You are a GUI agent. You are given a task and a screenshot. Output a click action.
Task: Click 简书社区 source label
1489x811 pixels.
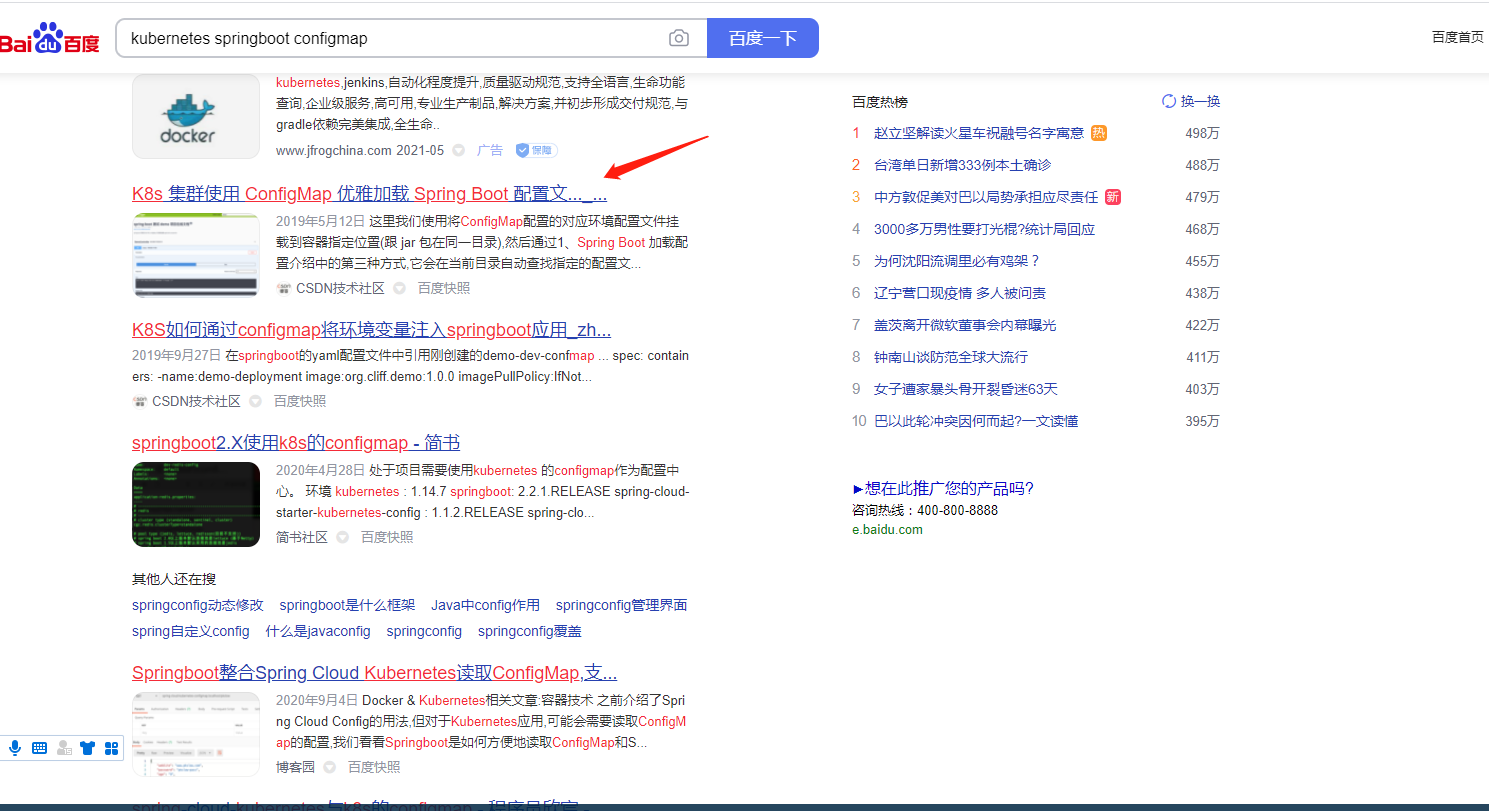(x=302, y=537)
